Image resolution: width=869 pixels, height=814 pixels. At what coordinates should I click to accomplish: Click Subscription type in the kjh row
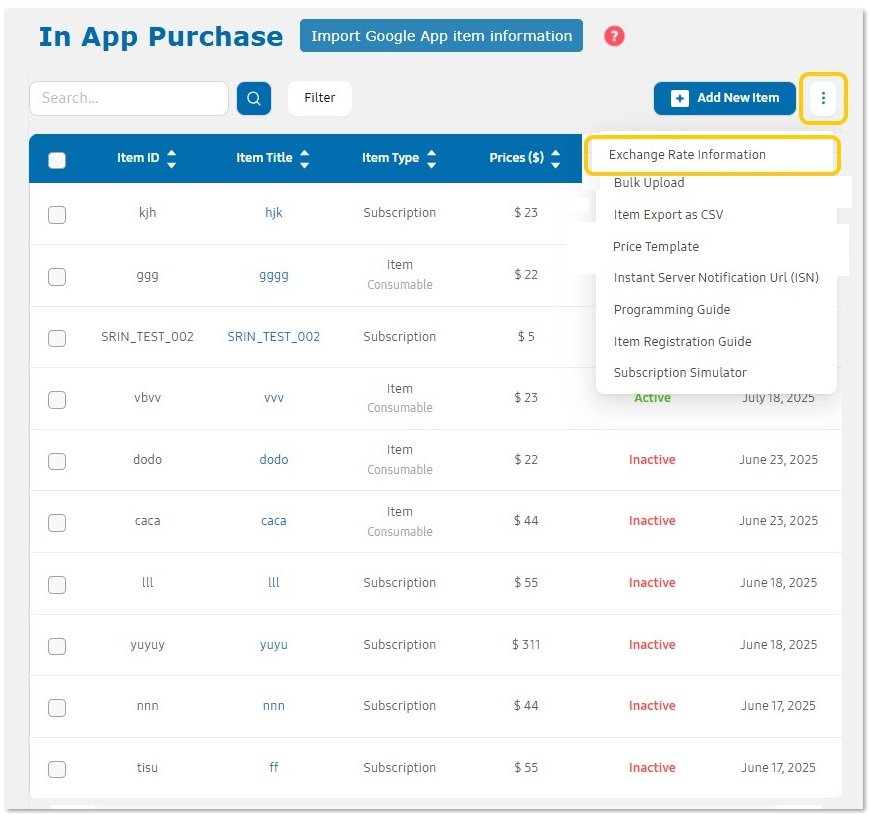[400, 213]
